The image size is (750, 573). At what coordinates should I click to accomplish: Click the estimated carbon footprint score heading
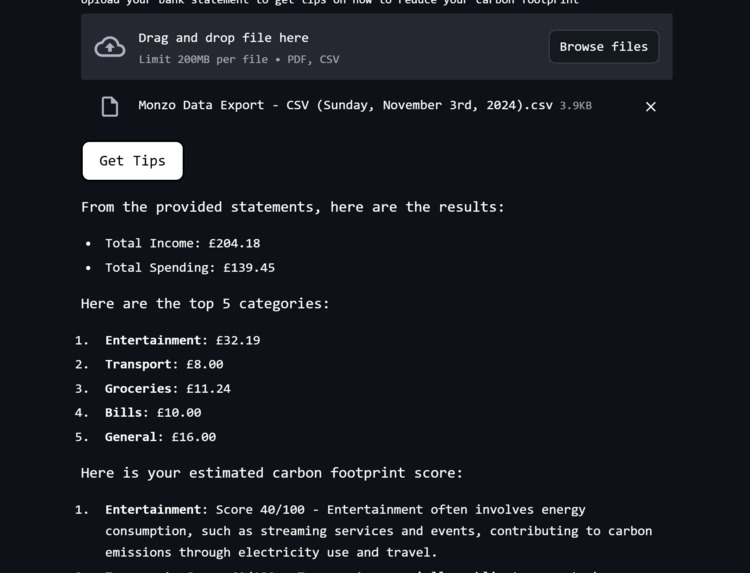pyautogui.click(x=272, y=473)
